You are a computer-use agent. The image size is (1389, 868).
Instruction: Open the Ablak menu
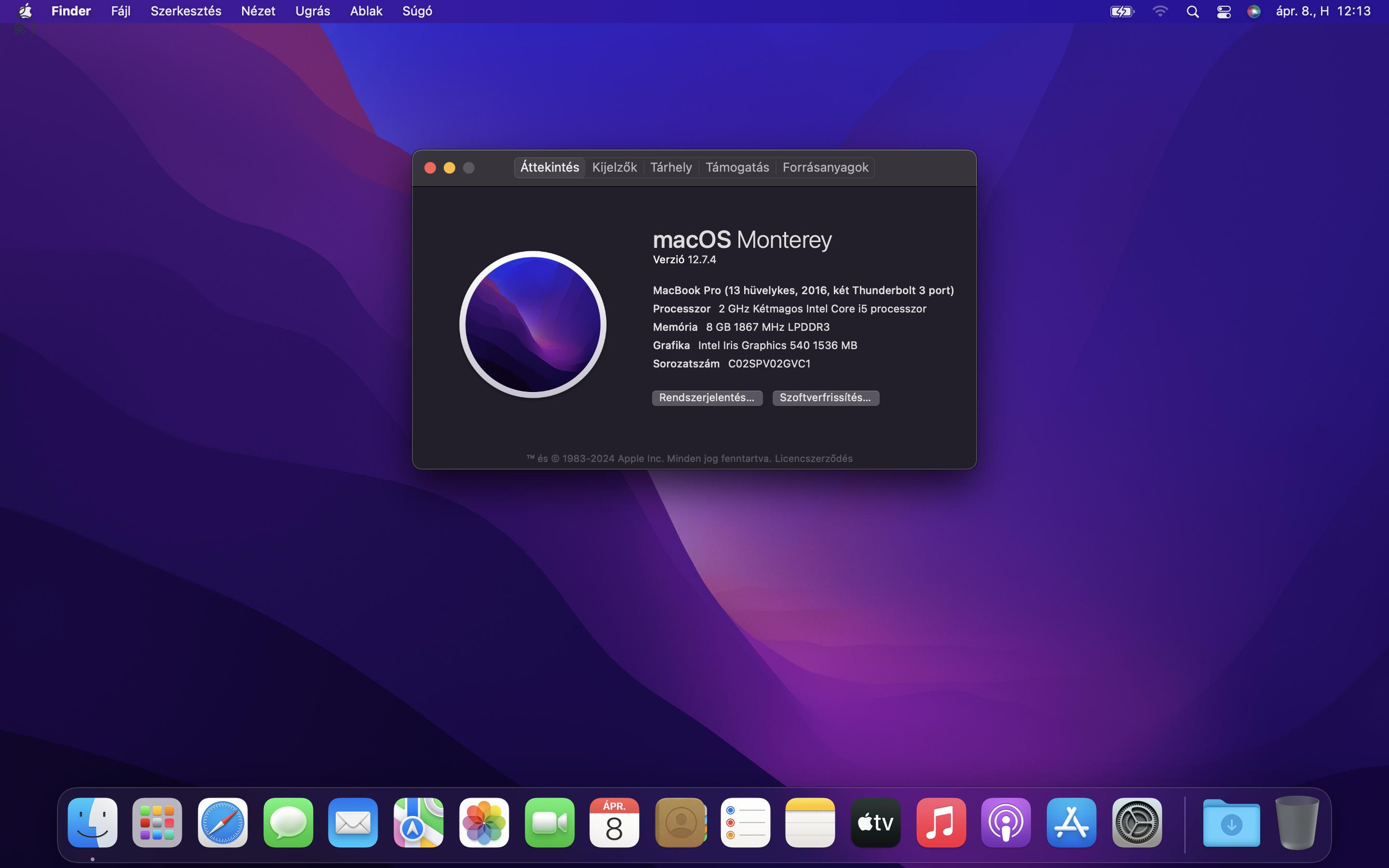366,11
